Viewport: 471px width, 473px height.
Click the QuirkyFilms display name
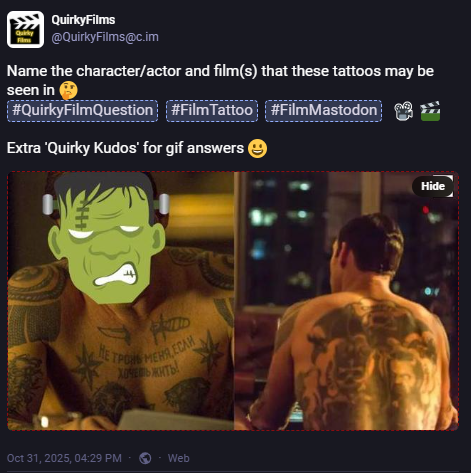click(83, 20)
